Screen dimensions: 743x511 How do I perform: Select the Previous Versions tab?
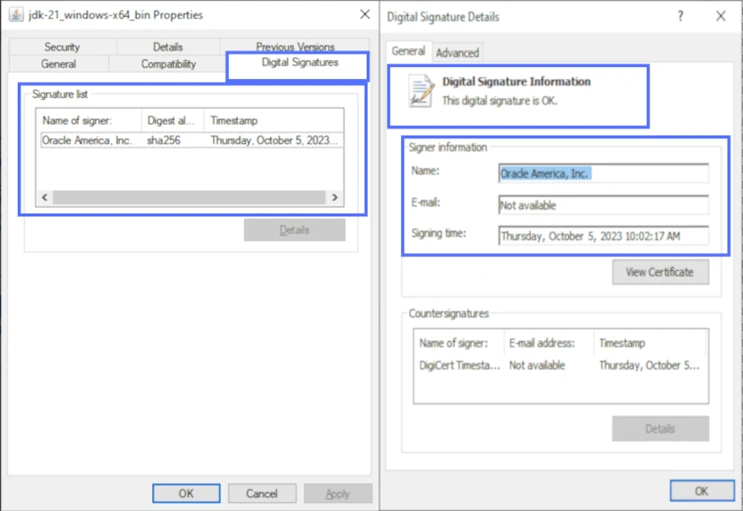tap(296, 47)
